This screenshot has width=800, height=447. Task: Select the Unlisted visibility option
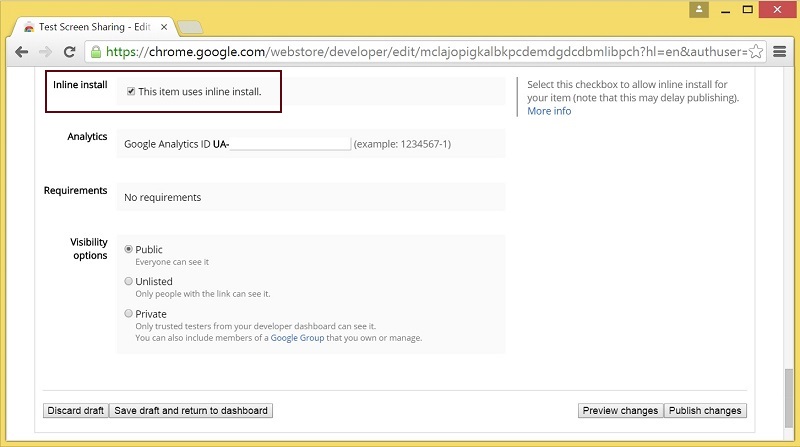click(128, 281)
